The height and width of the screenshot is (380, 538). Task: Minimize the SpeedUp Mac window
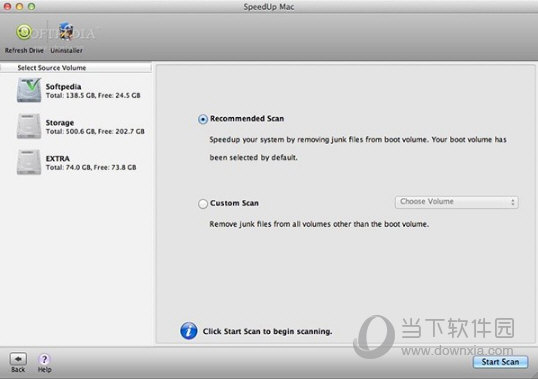click(x=19, y=7)
